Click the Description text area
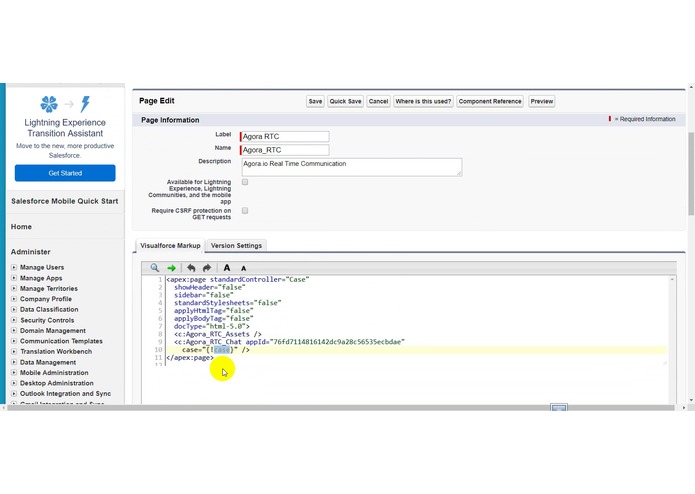This screenshot has height=494, width=695. (x=351, y=167)
